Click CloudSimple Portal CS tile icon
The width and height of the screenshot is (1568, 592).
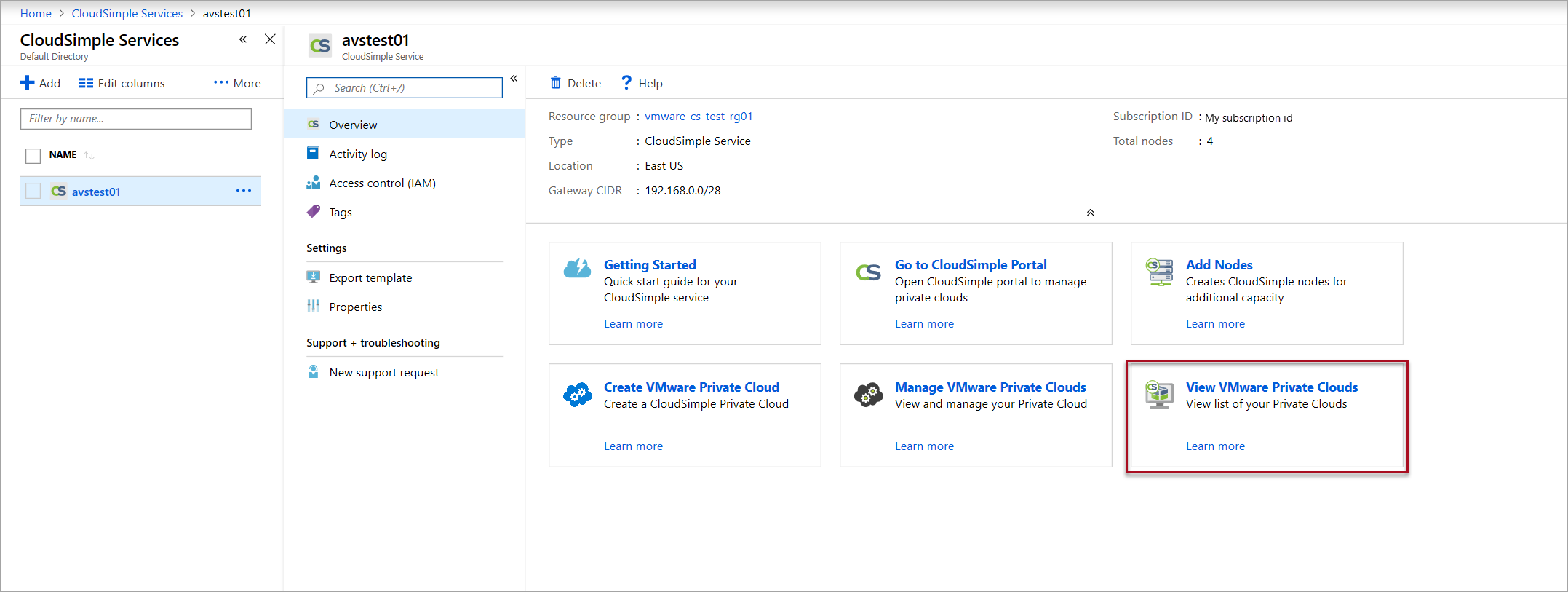[x=869, y=272]
